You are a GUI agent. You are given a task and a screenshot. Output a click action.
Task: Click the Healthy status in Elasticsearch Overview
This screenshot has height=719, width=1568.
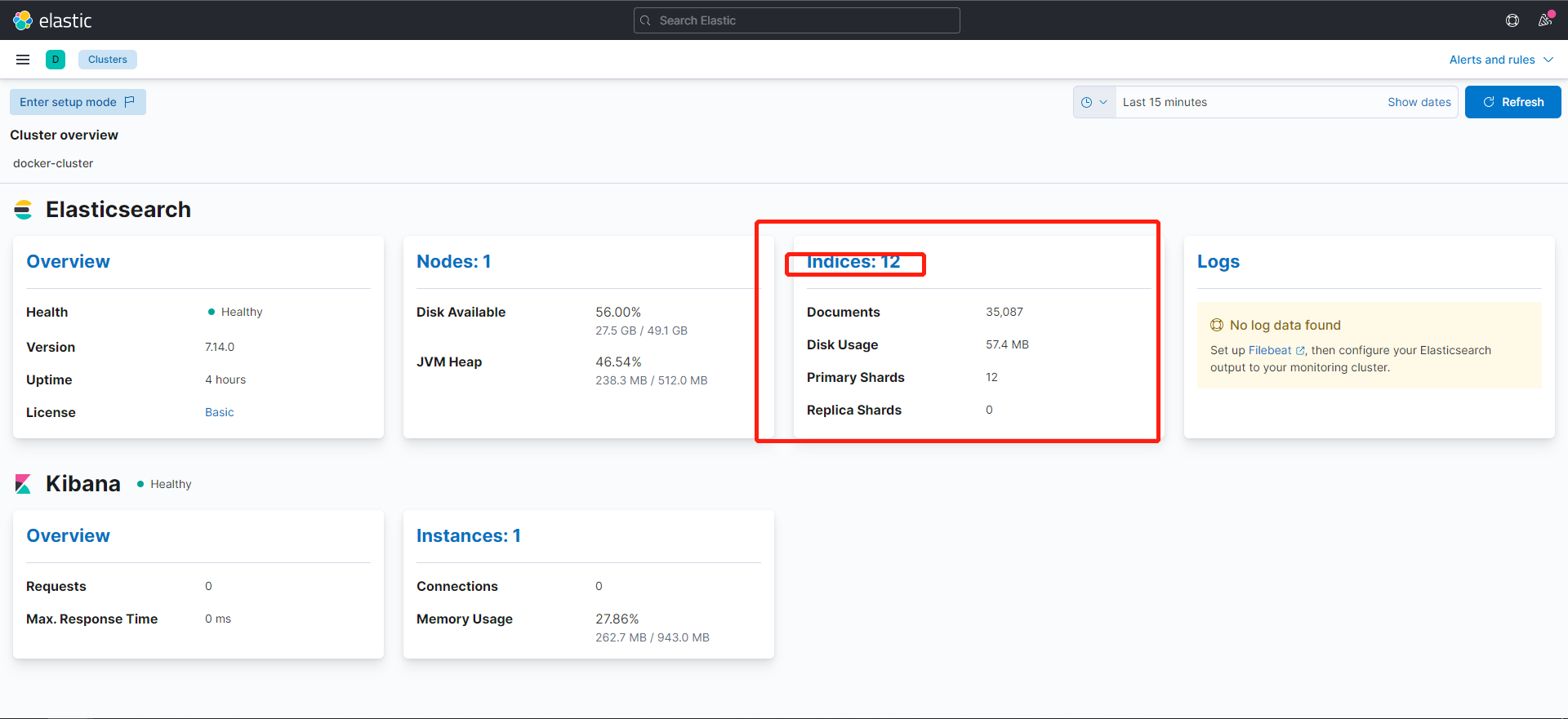(x=235, y=312)
